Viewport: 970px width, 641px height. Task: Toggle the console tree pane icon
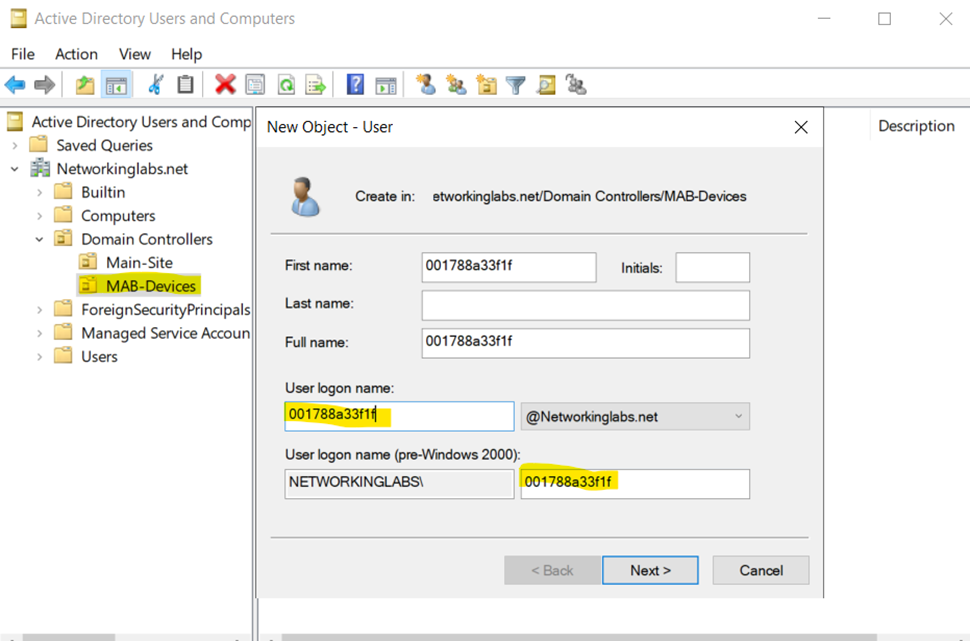116,85
